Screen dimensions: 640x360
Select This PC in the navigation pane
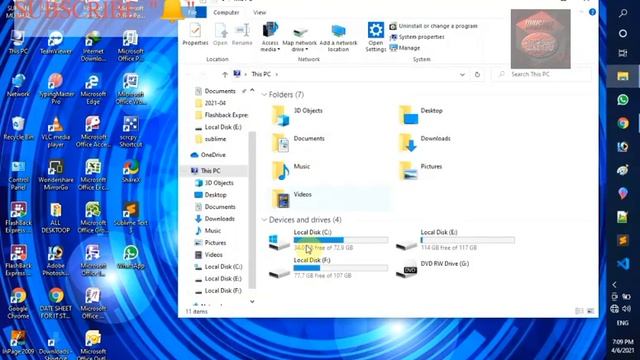coord(206,171)
